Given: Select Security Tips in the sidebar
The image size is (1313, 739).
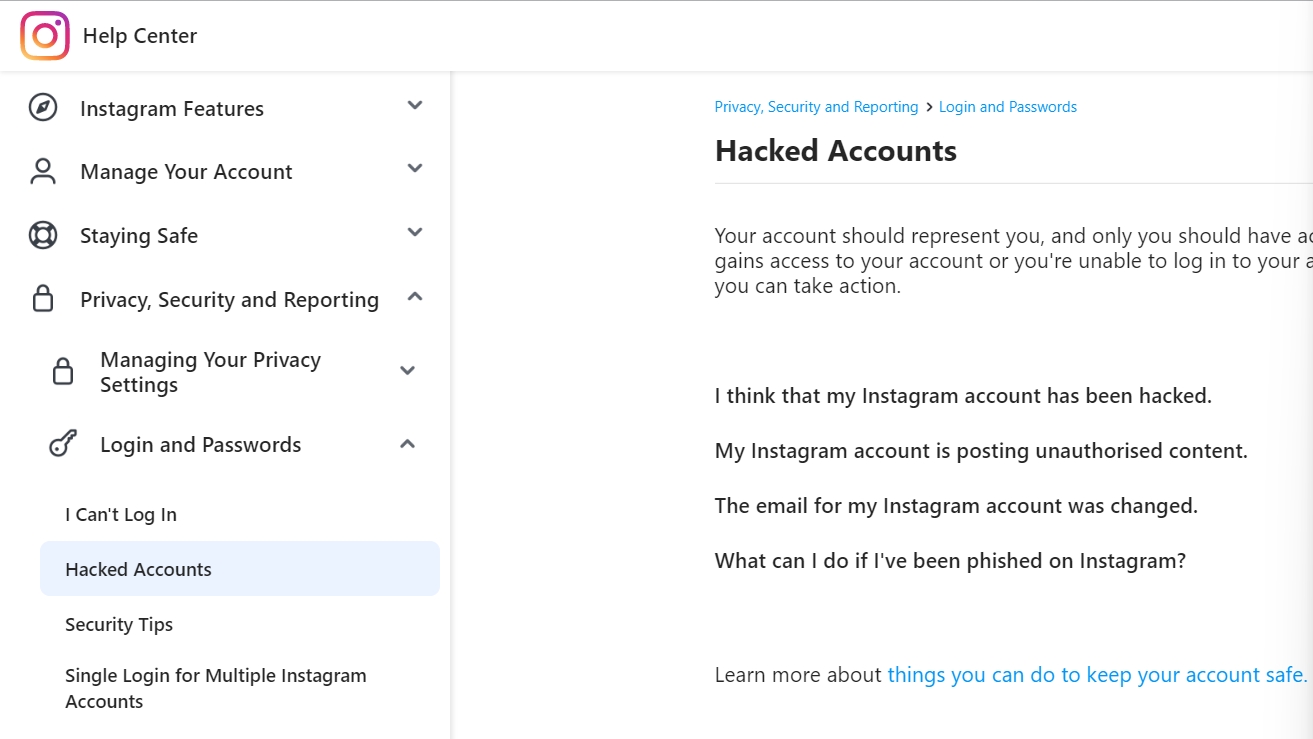Looking at the screenshot, I should 119,625.
